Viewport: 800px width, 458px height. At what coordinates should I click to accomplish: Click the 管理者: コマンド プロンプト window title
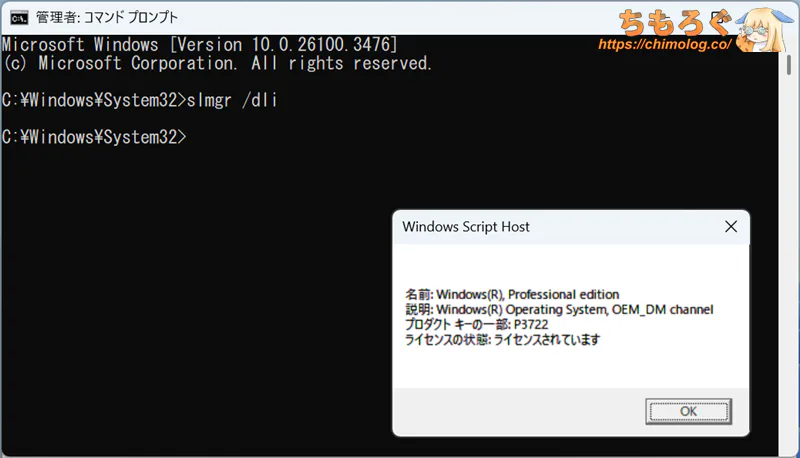coord(107,17)
